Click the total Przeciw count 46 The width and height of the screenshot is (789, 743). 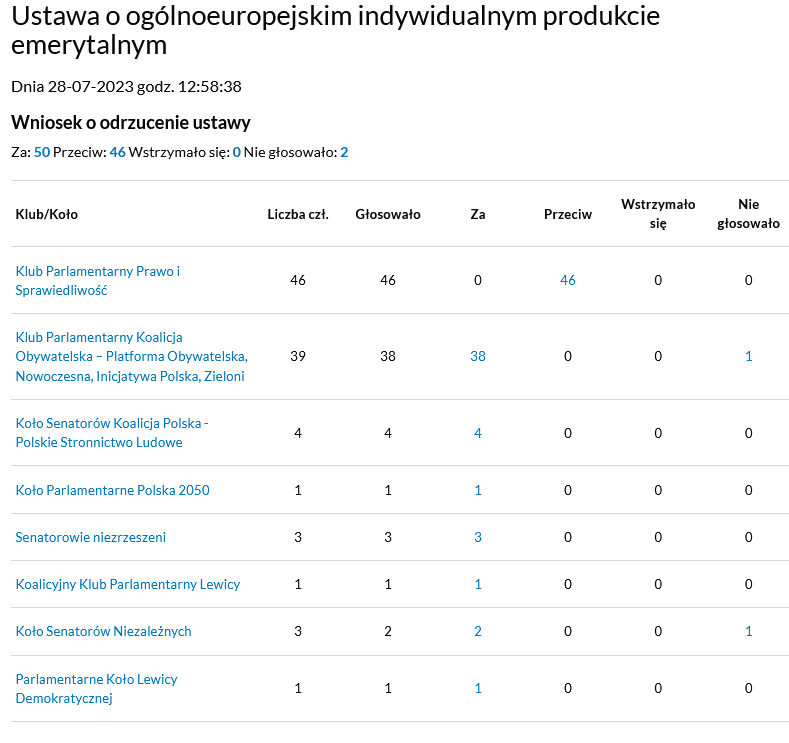click(118, 152)
